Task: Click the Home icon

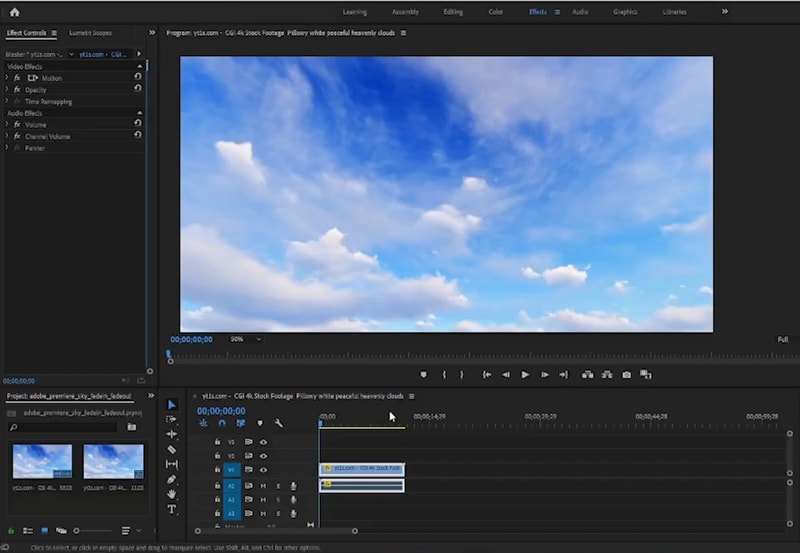Action: [14, 12]
